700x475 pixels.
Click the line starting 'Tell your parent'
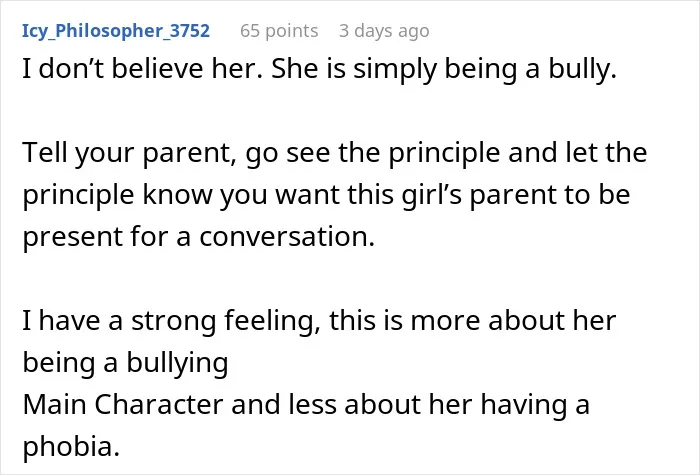coord(334,153)
